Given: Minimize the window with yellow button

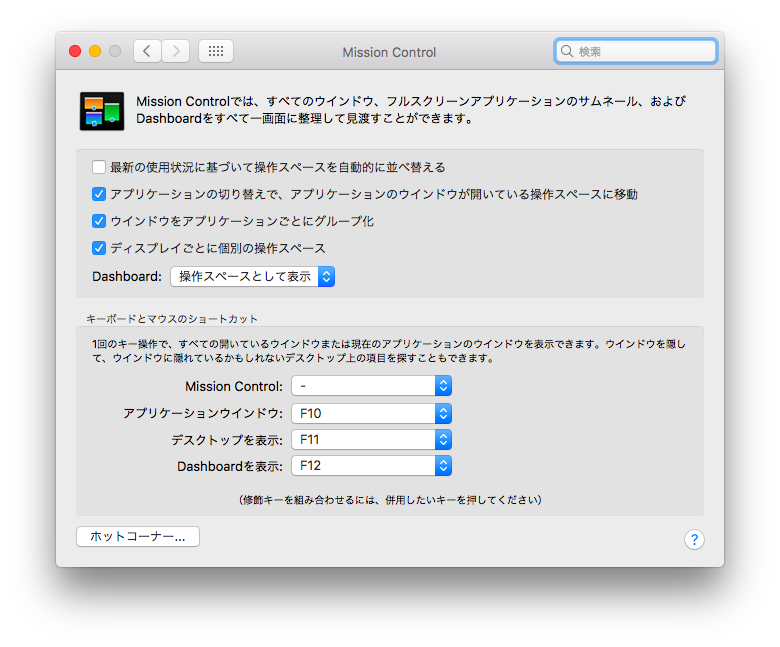Looking at the screenshot, I should (x=95, y=51).
